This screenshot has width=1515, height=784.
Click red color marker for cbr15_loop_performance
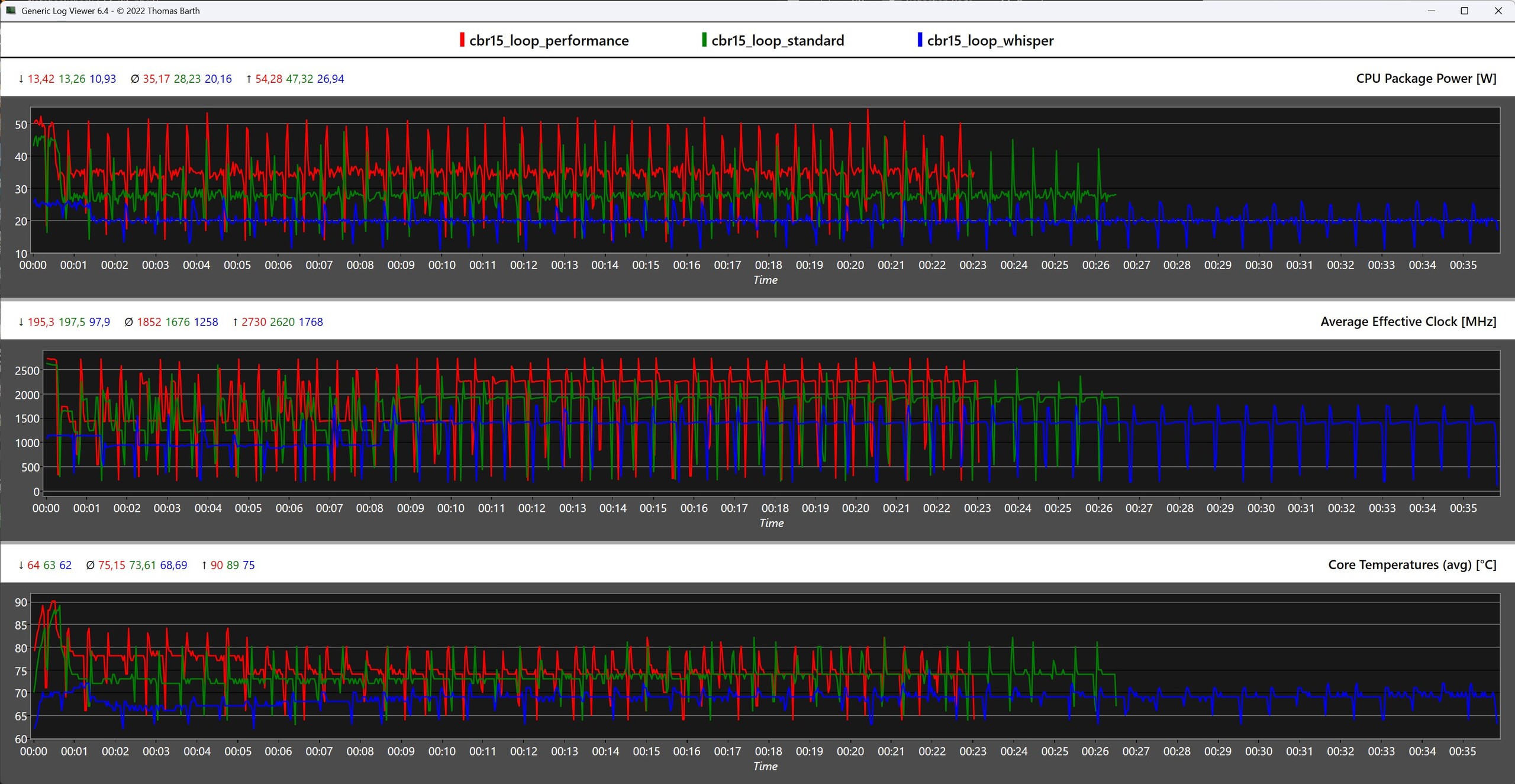click(x=462, y=40)
